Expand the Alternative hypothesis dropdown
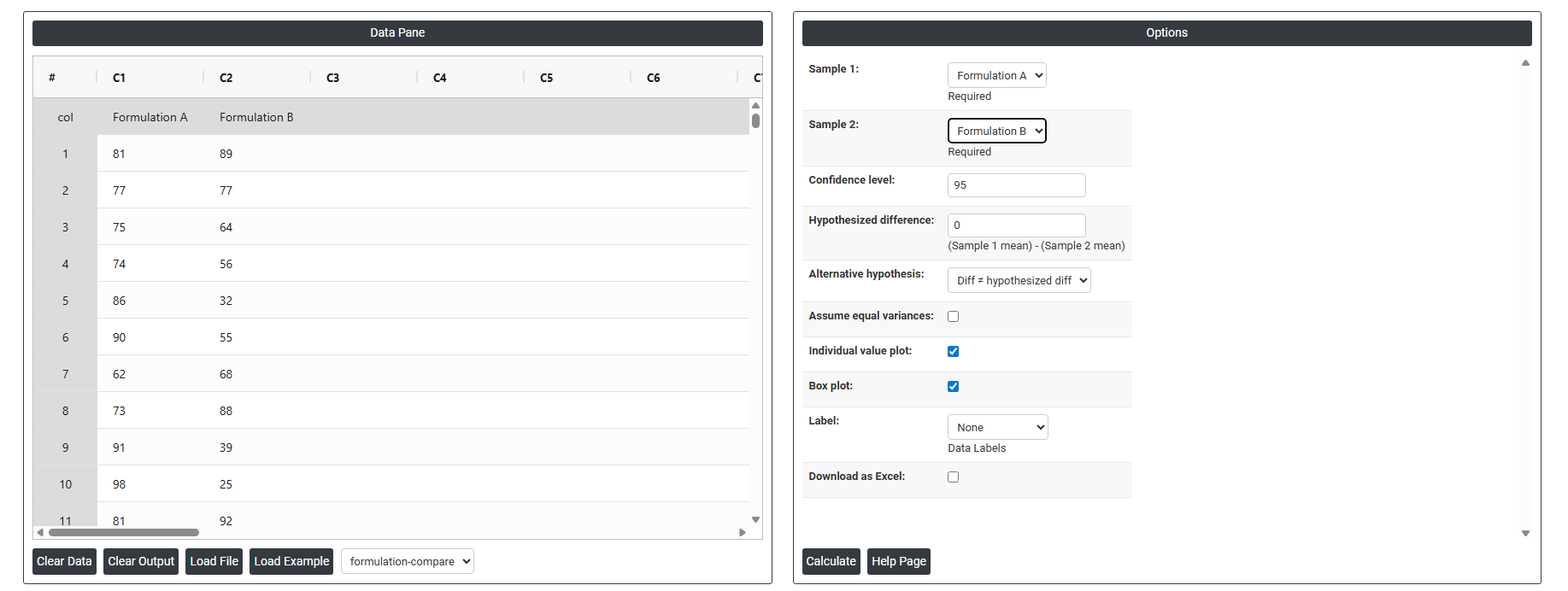Screen dimensions: 1568x591 pyautogui.click(x=1019, y=281)
